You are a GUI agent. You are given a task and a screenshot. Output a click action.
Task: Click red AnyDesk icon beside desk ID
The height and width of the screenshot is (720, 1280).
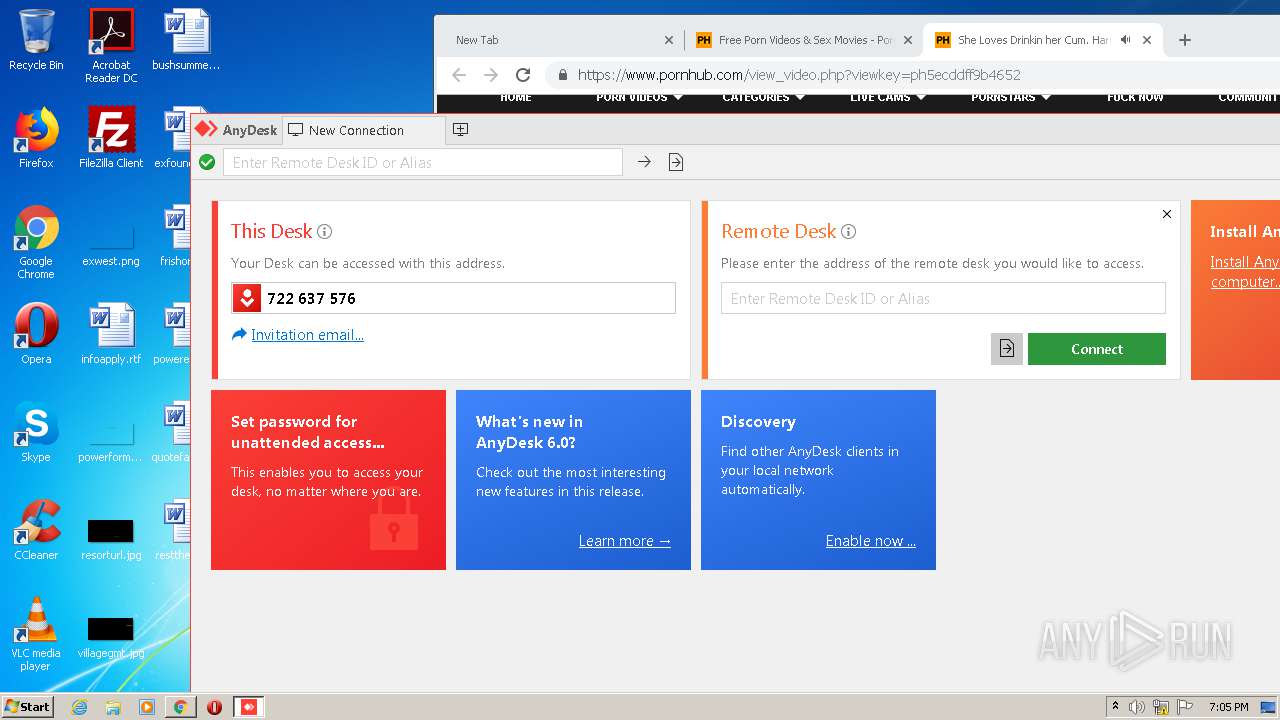tap(247, 298)
